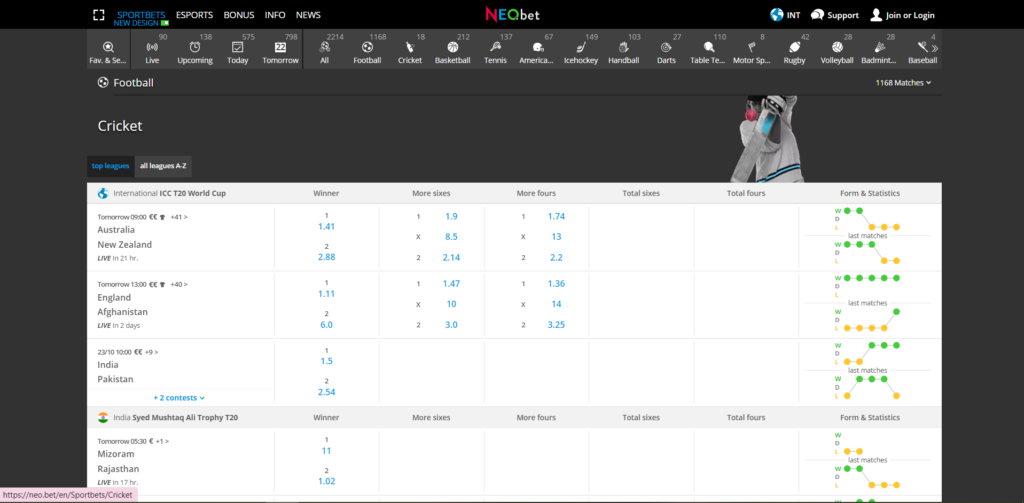
Task: Click Join or Login
Action: [x=903, y=15]
